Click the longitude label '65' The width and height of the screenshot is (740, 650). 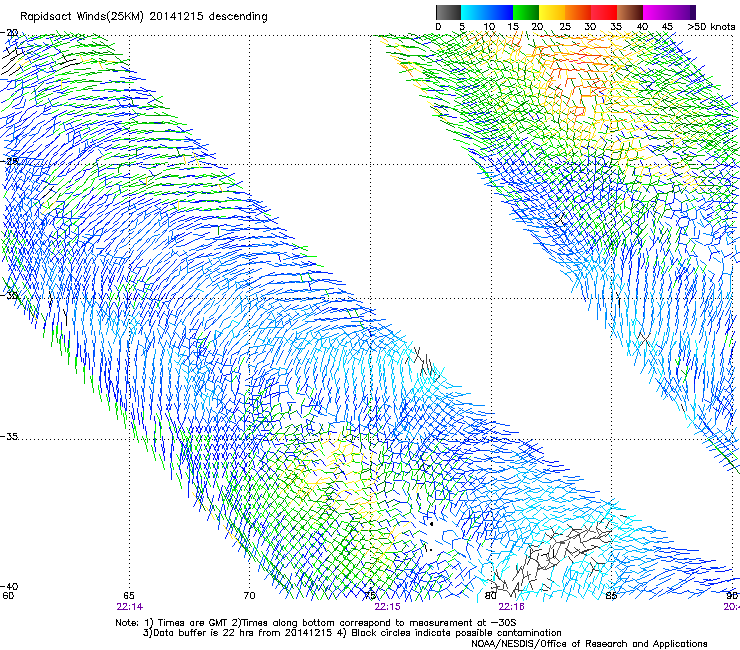click(129, 596)
